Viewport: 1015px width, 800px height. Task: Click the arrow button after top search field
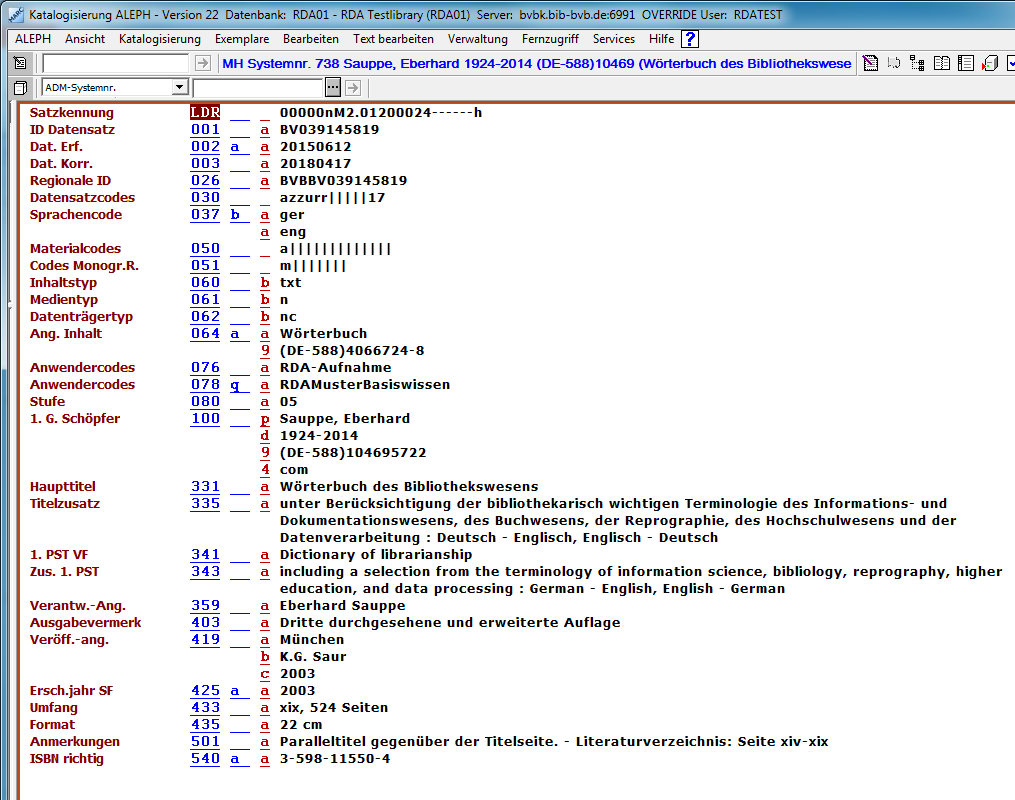tap(203, 63)
